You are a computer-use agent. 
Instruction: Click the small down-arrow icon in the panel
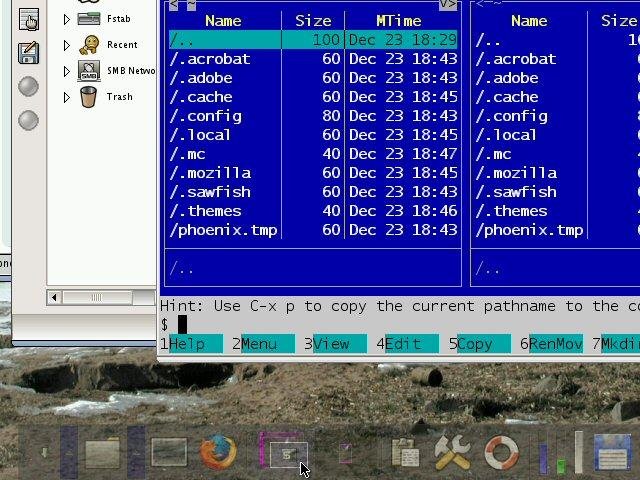pos(44,452)
